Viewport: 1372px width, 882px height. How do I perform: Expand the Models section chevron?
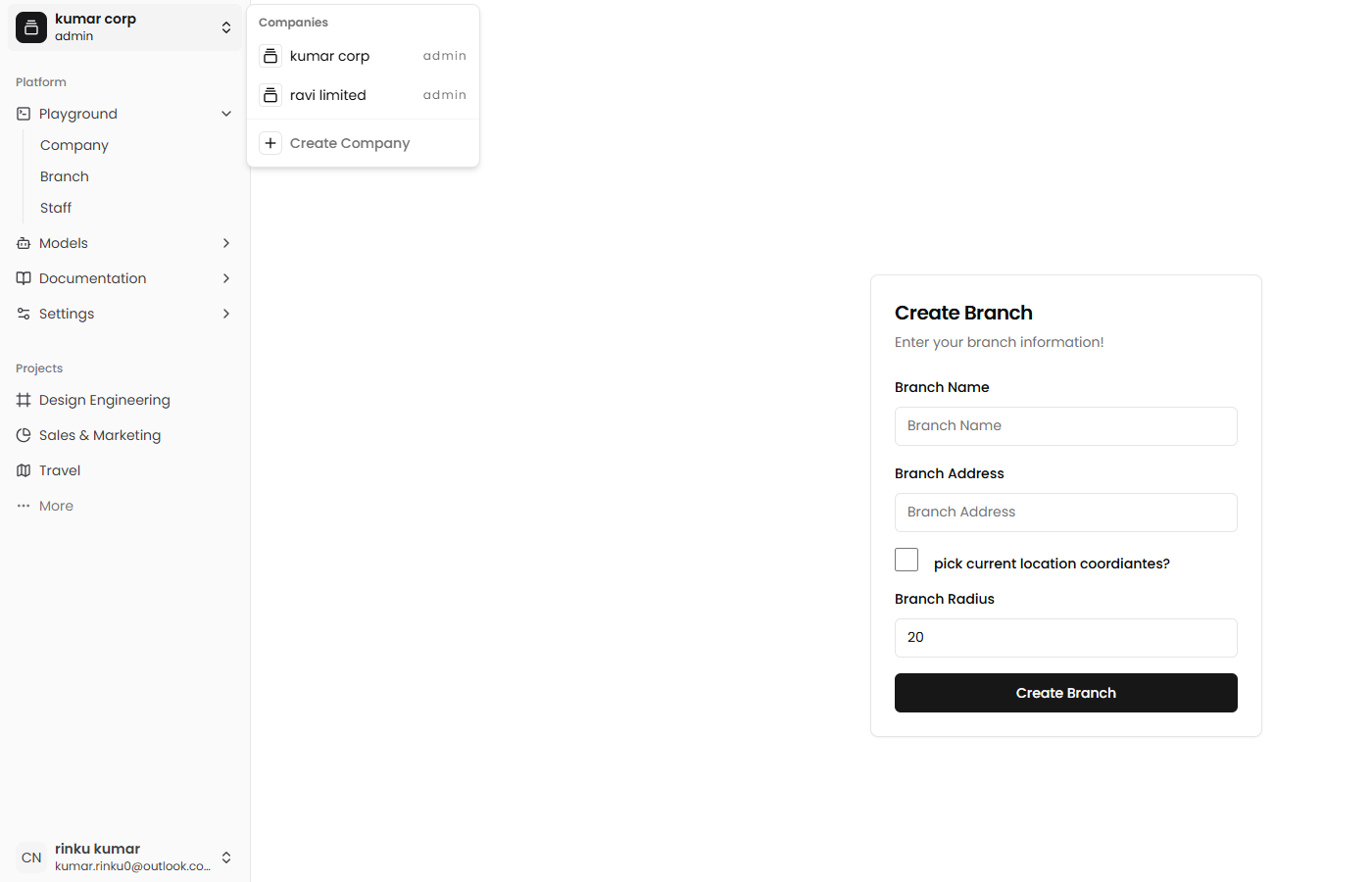click(x=226, y=243)
